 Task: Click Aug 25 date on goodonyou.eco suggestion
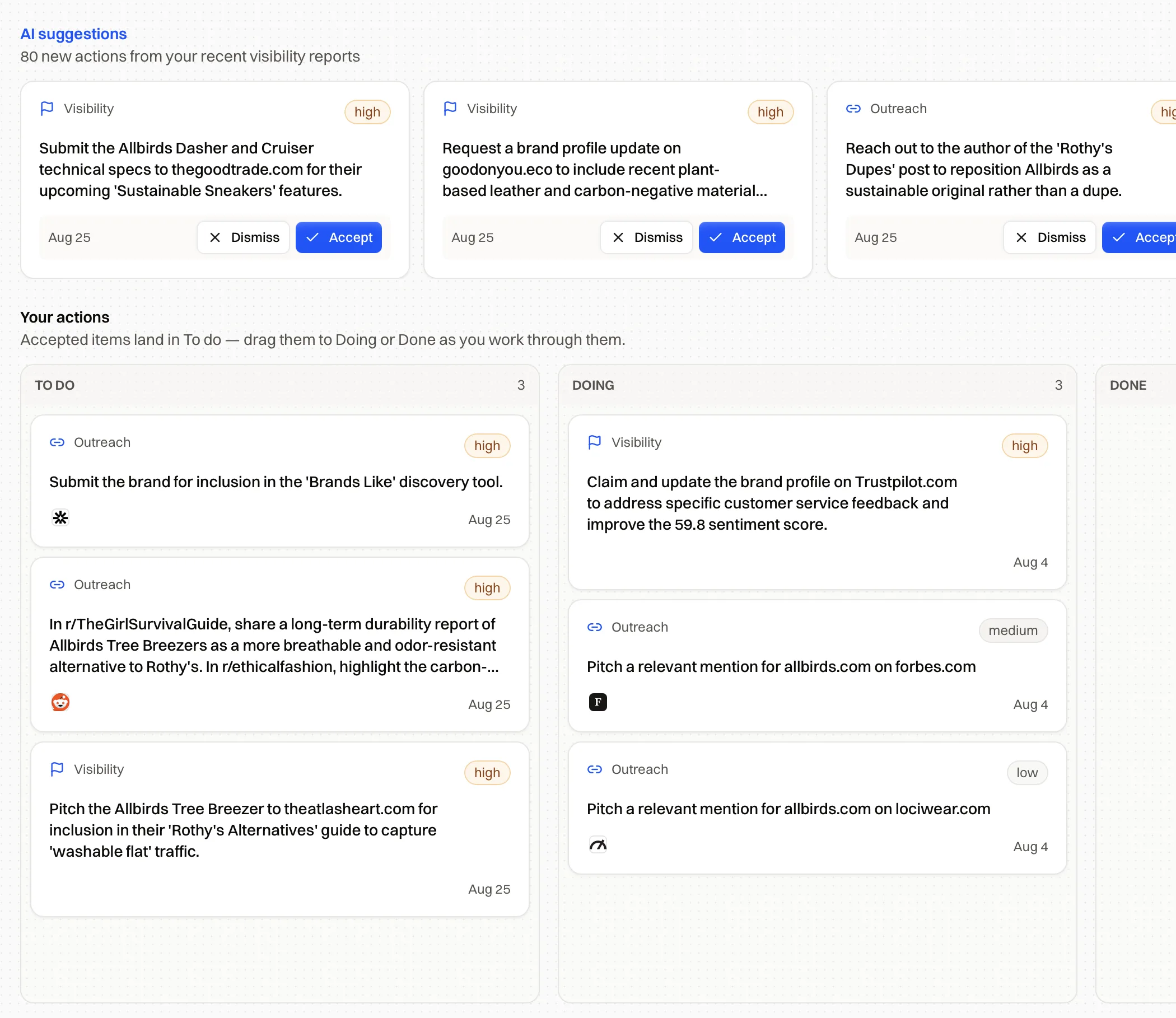click(x=472, y=237)
